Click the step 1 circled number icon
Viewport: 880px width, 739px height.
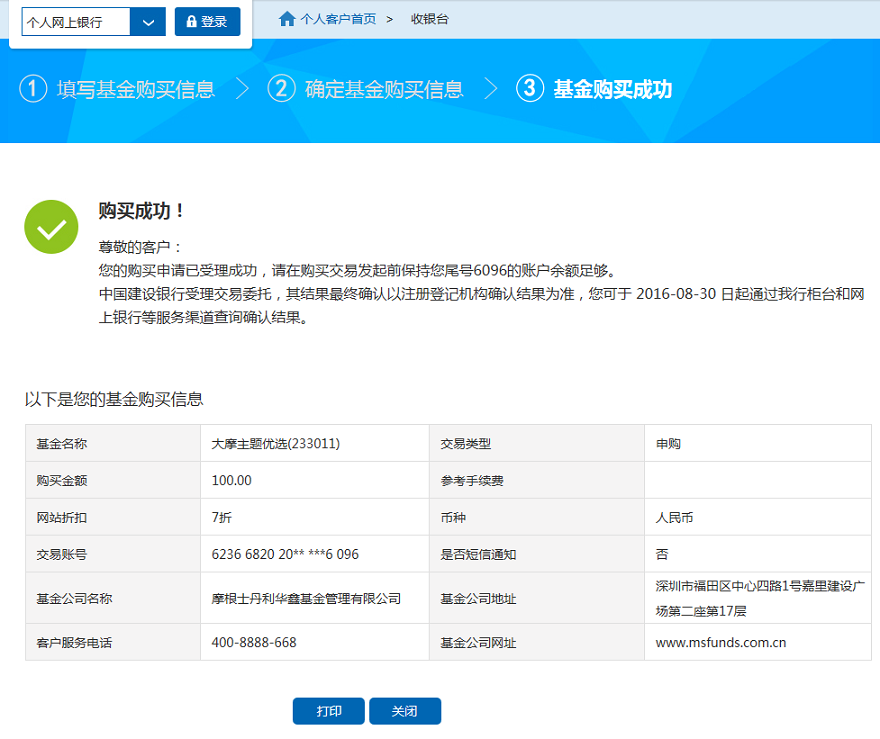(33, 89)
